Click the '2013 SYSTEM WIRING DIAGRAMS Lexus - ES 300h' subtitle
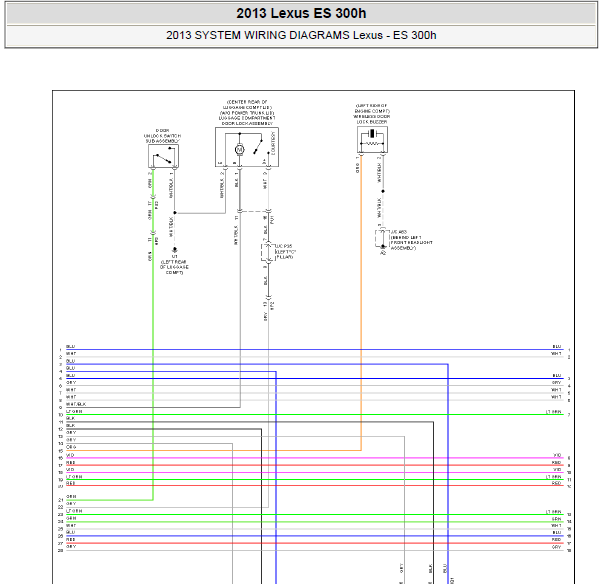The image size is (601, 584). coord(301,35)
